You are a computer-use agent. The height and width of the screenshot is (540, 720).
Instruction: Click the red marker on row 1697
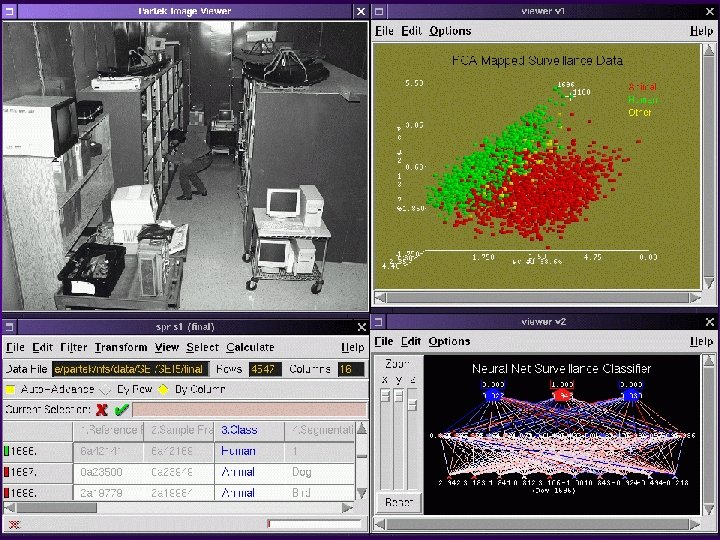[6, 472]
